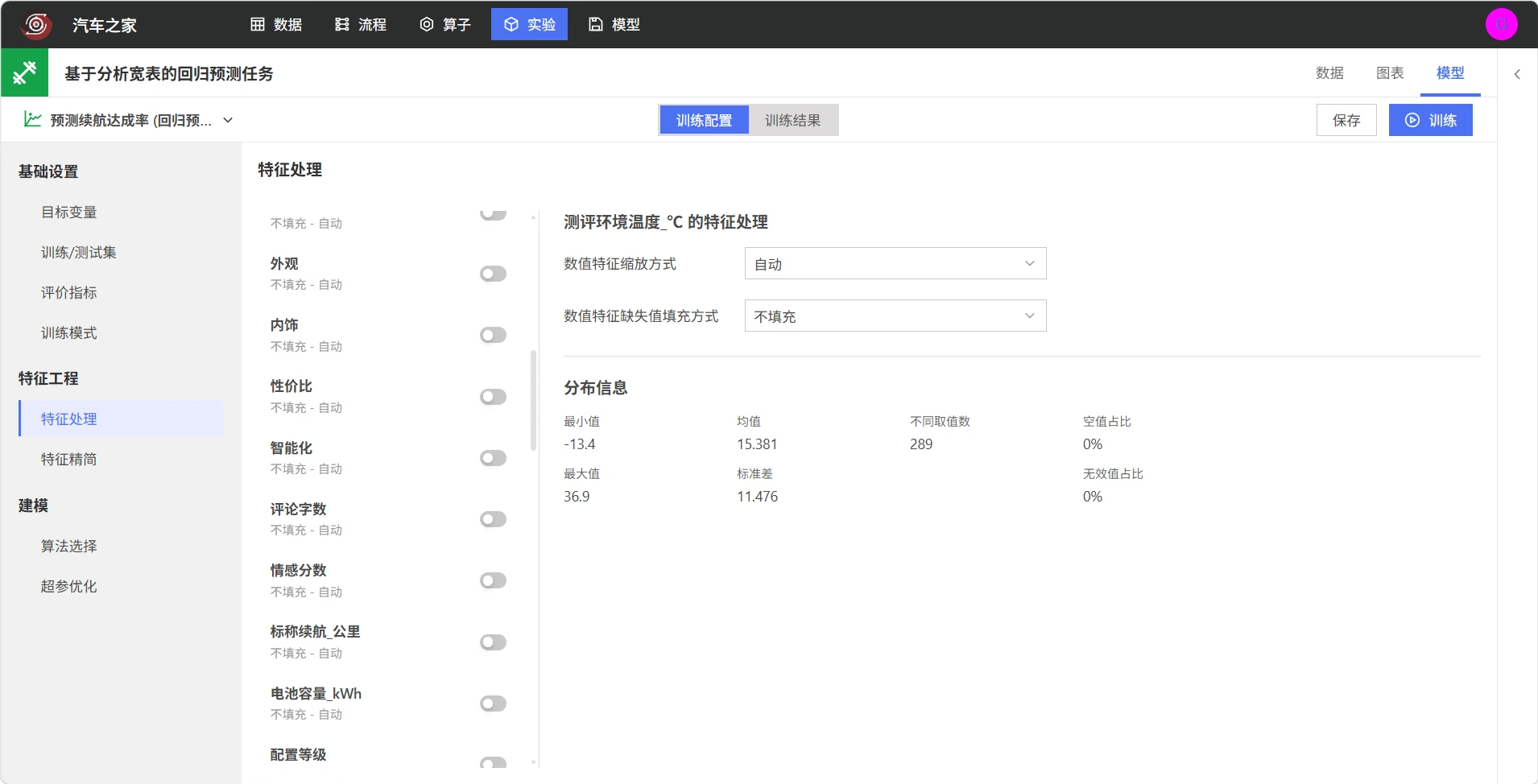The image size is (1538, 784).
Task: Toggle the 配置等级 feature switch
Action: [493, 762]
